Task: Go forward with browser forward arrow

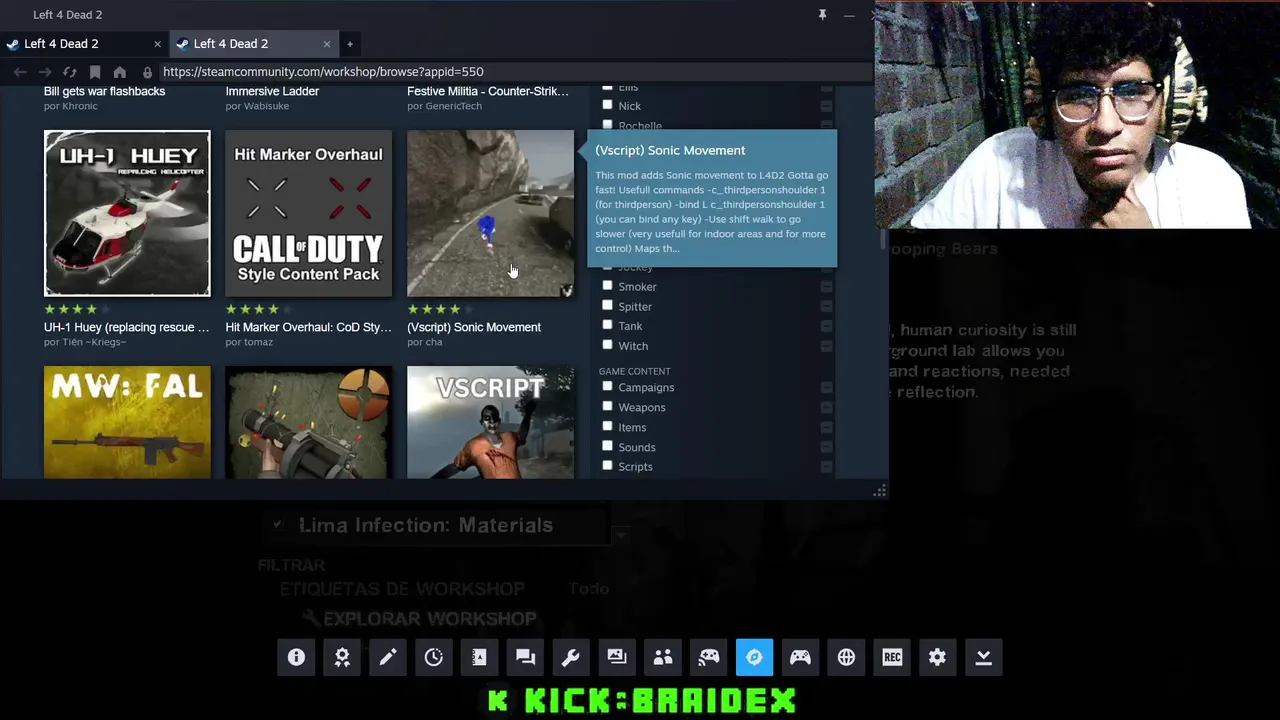Action: click(44, 72)
